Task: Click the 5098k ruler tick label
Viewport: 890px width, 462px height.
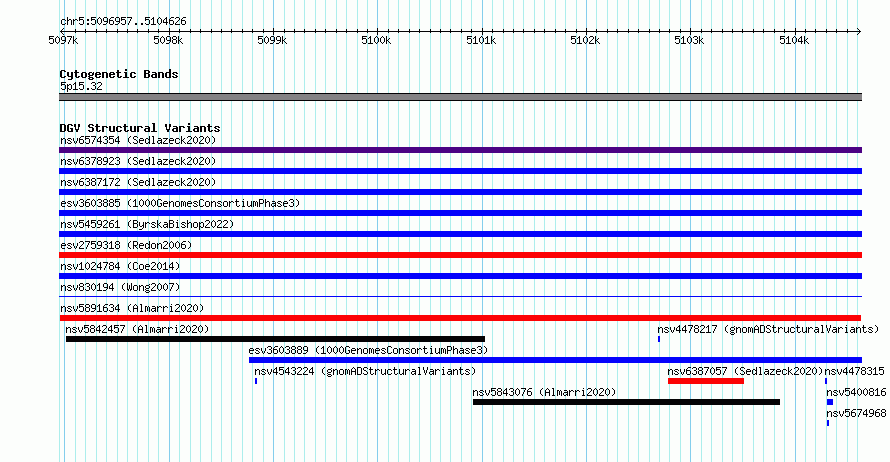Action: coord(168,40)
